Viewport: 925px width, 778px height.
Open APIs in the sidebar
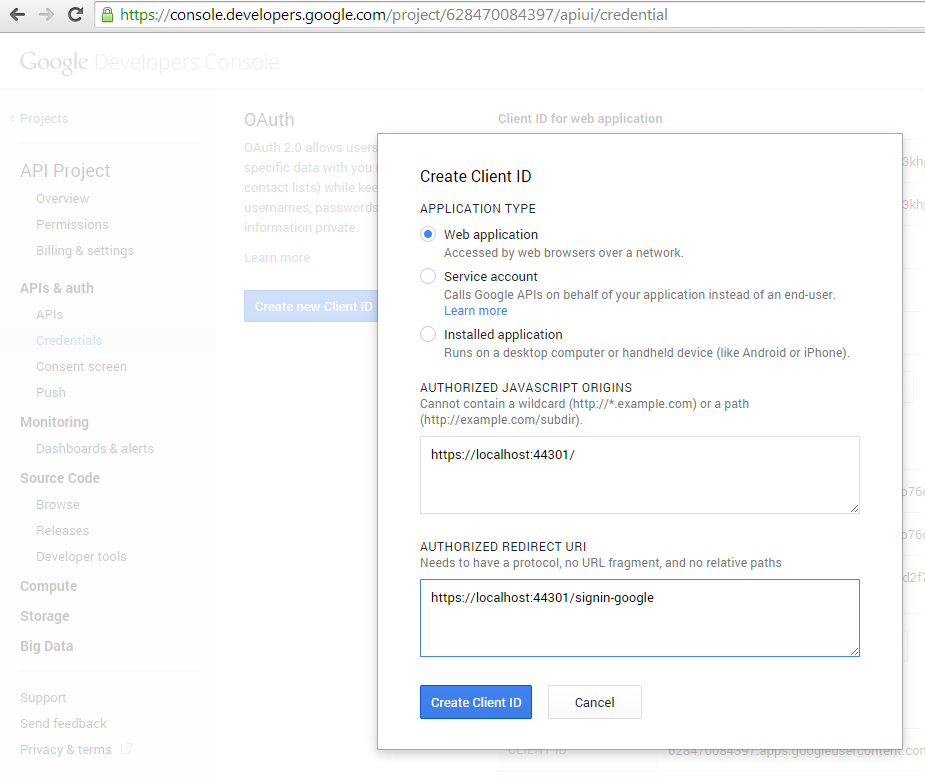coord(50,314)
